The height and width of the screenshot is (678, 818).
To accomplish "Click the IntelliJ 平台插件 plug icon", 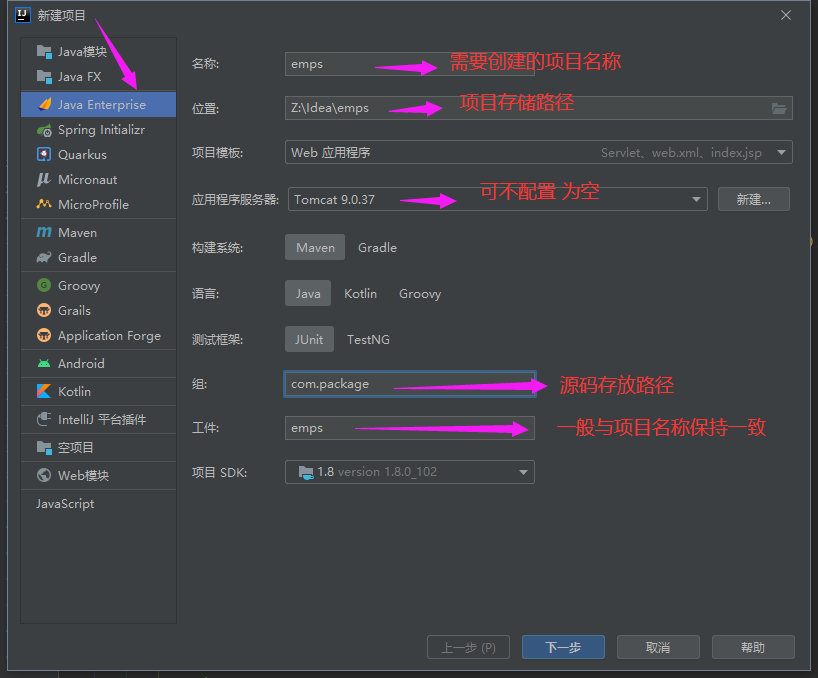I will coord(44,419).
